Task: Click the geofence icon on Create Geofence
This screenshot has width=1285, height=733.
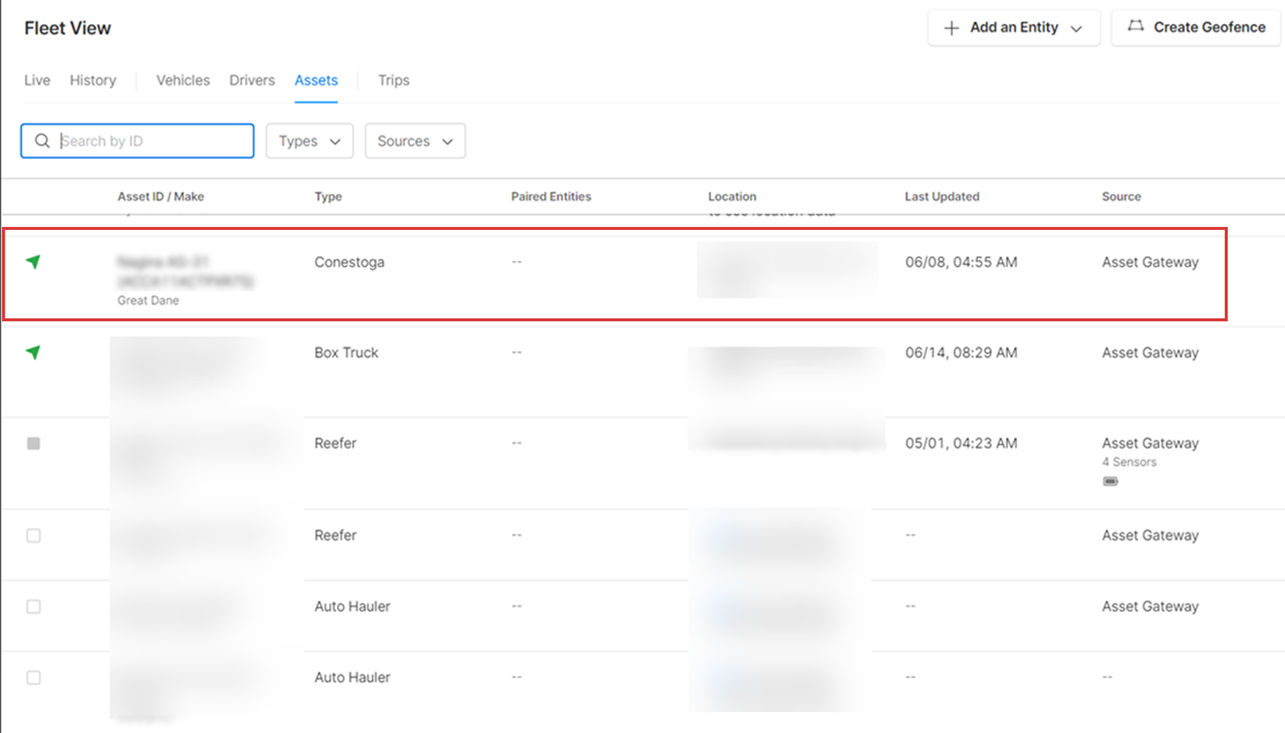Action: (1135, 27)
